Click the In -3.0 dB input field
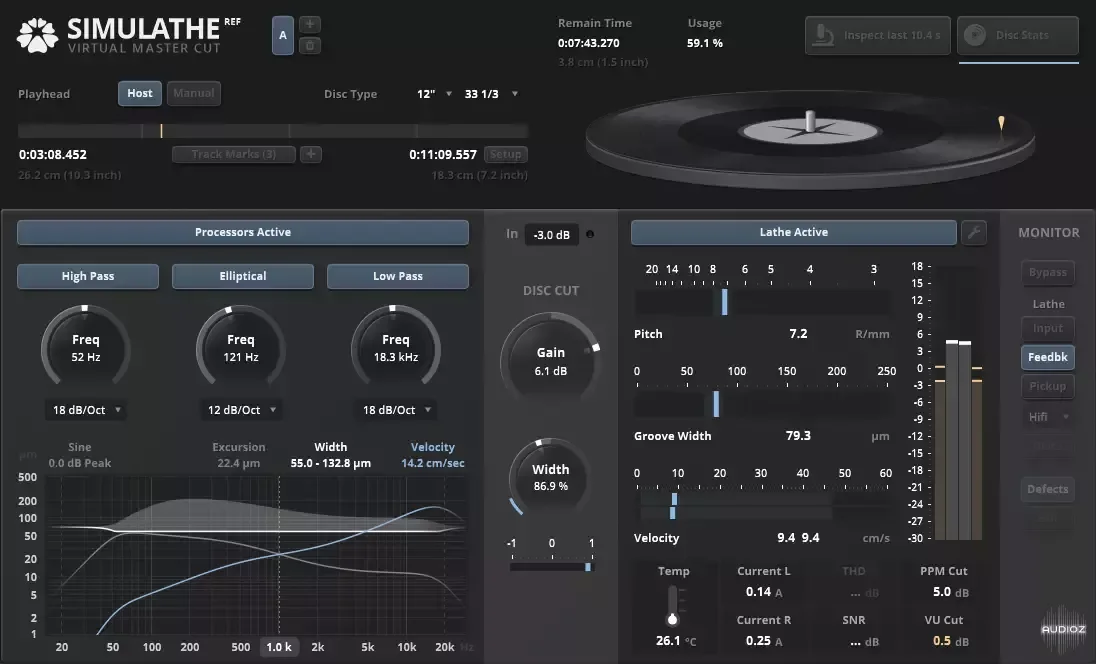1096x664 pixels. click(x=551, y=235)
